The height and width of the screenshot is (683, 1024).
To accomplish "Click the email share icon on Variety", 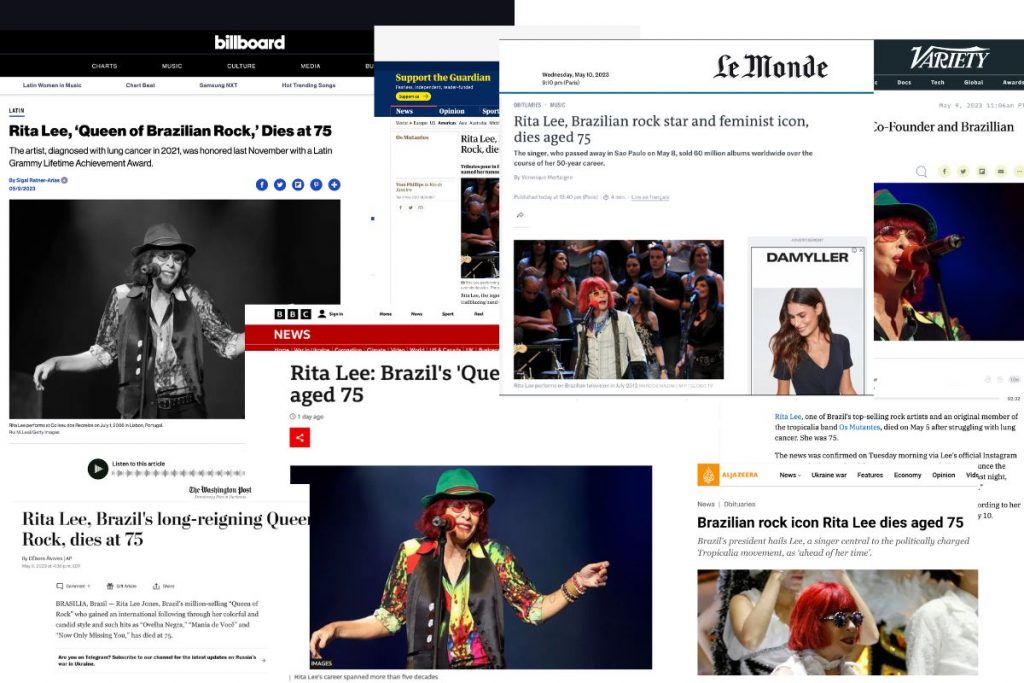I will tap(1000, 171).
